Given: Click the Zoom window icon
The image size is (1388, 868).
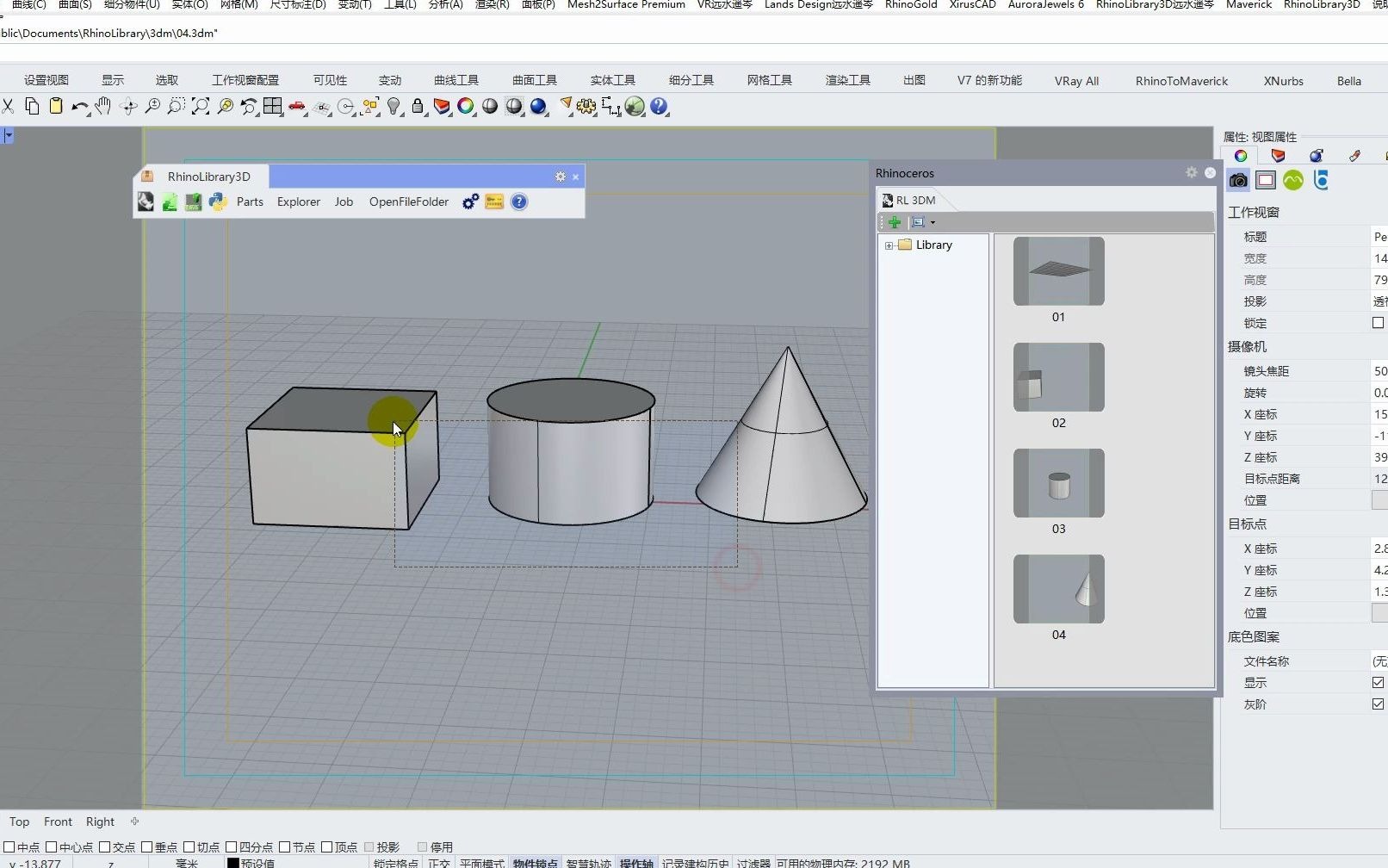Looking at the screenshot, I should [x=177, y=106].
